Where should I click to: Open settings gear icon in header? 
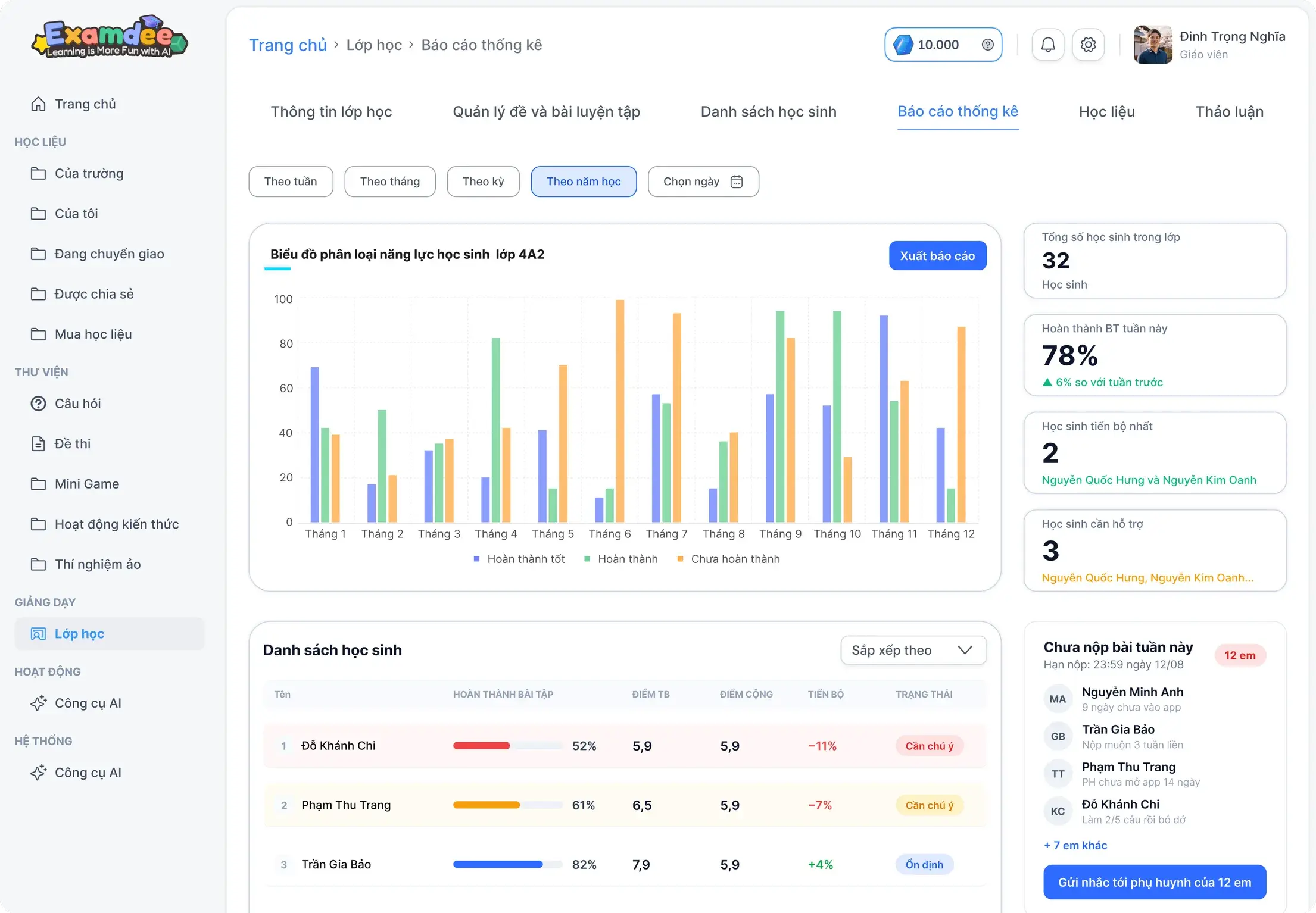(1089, 45)
